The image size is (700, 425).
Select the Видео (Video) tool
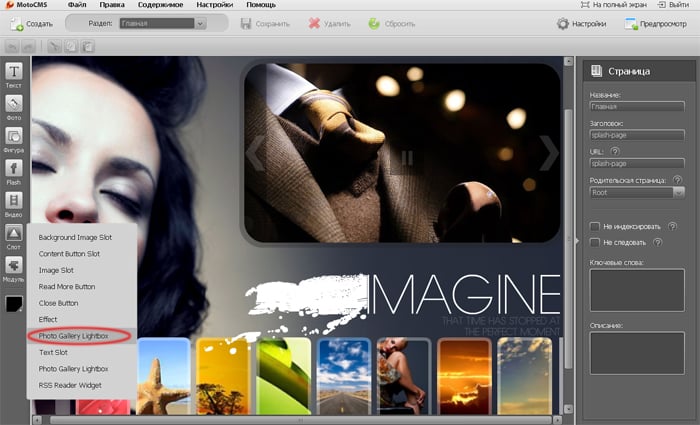pyautogui.click(x=15, y=204)
